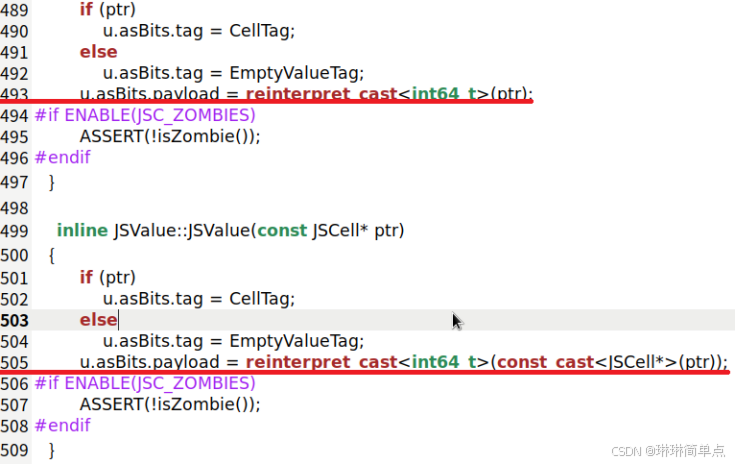Click line number 505 in gutter
Image resolution: width=736 pixels, height=464 pixels.
click(x=15, y=363)
